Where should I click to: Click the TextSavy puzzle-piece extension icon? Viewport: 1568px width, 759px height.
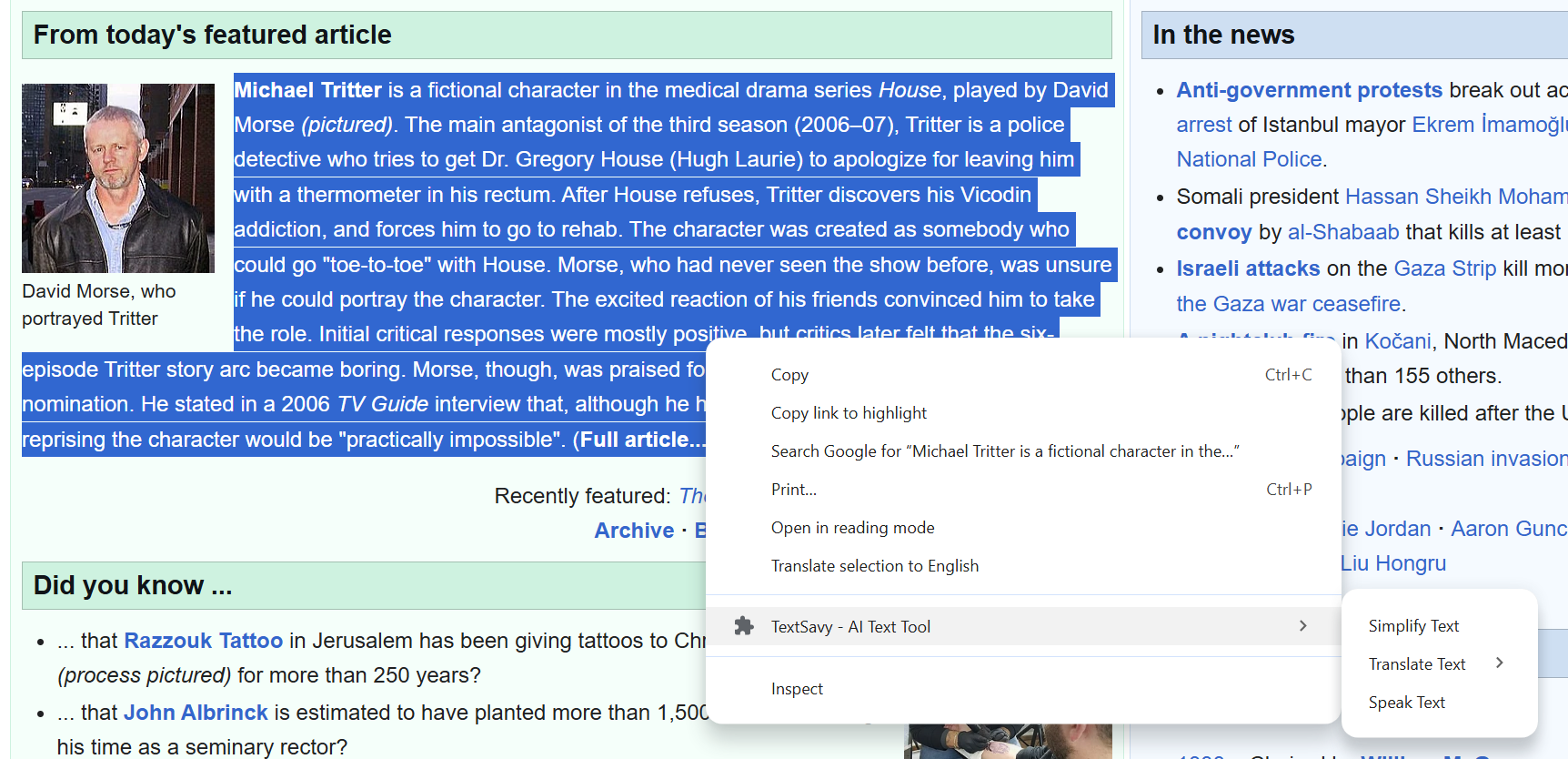pos(744,626)
